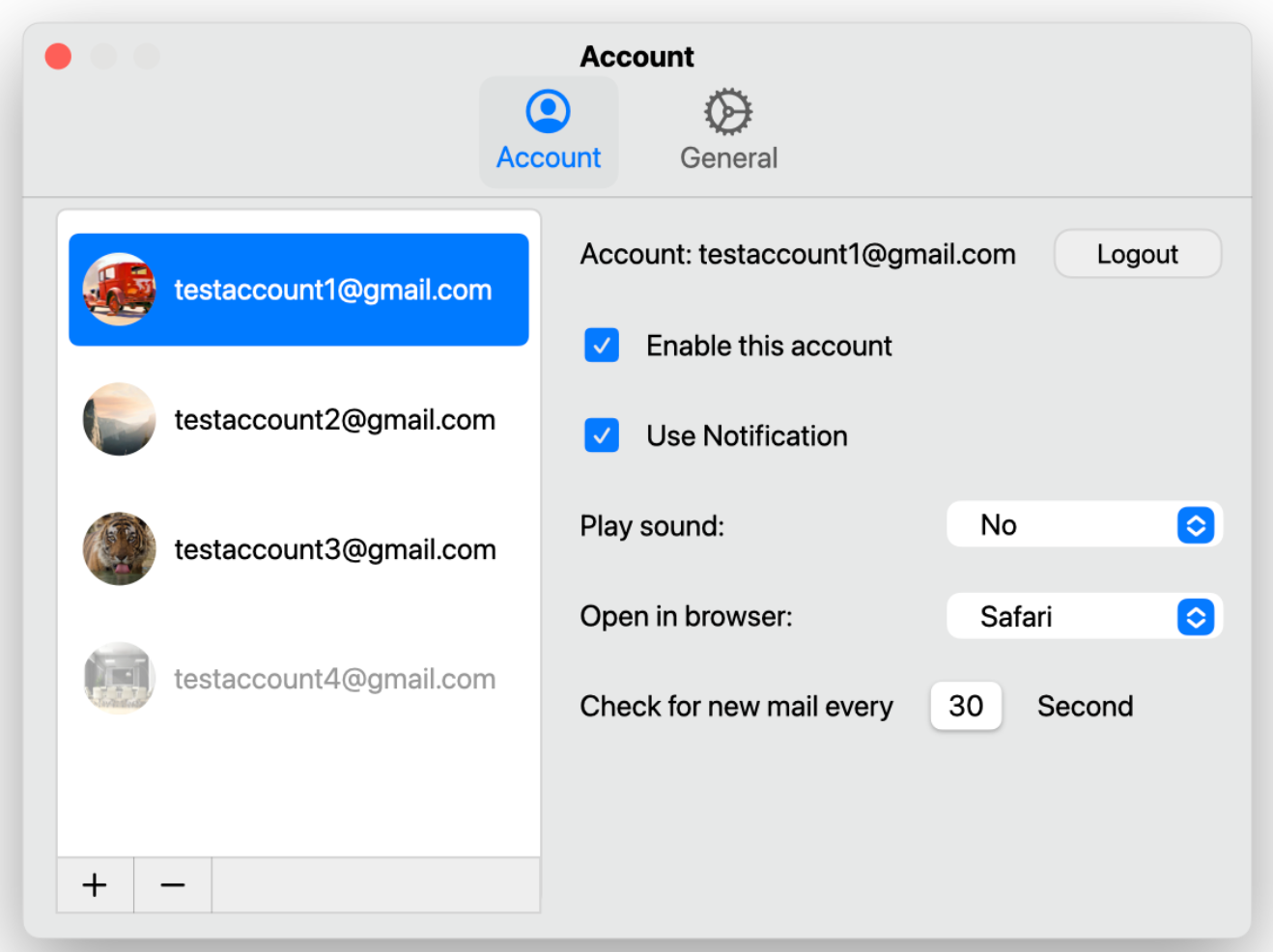The width and height of the screenshot is (1273, 952).
Task: Click the mountain avatar for testaccount2
Action: tap(119, 419)
